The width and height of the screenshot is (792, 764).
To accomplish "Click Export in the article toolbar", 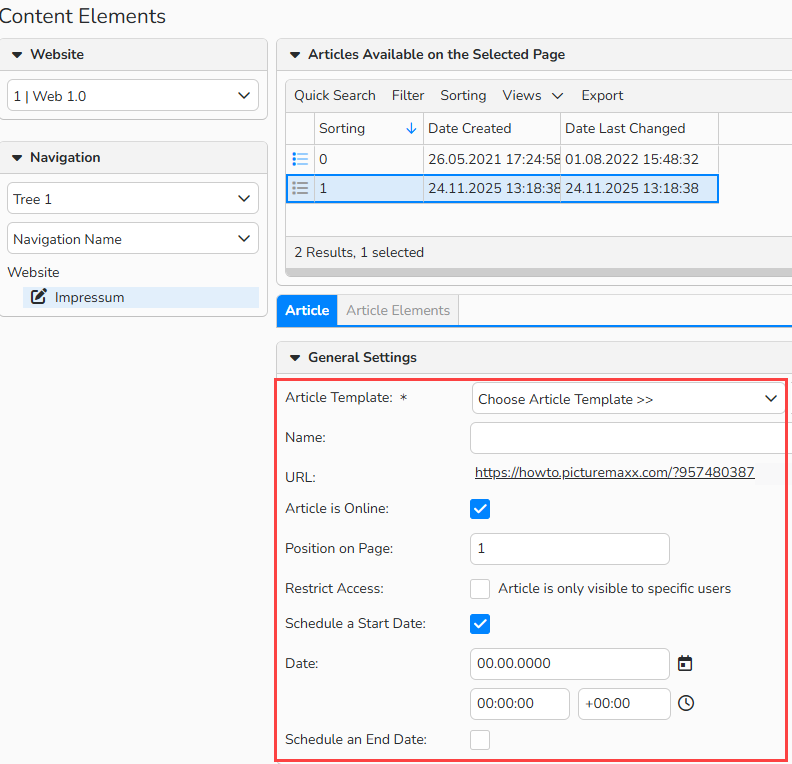I will [602, 95].
